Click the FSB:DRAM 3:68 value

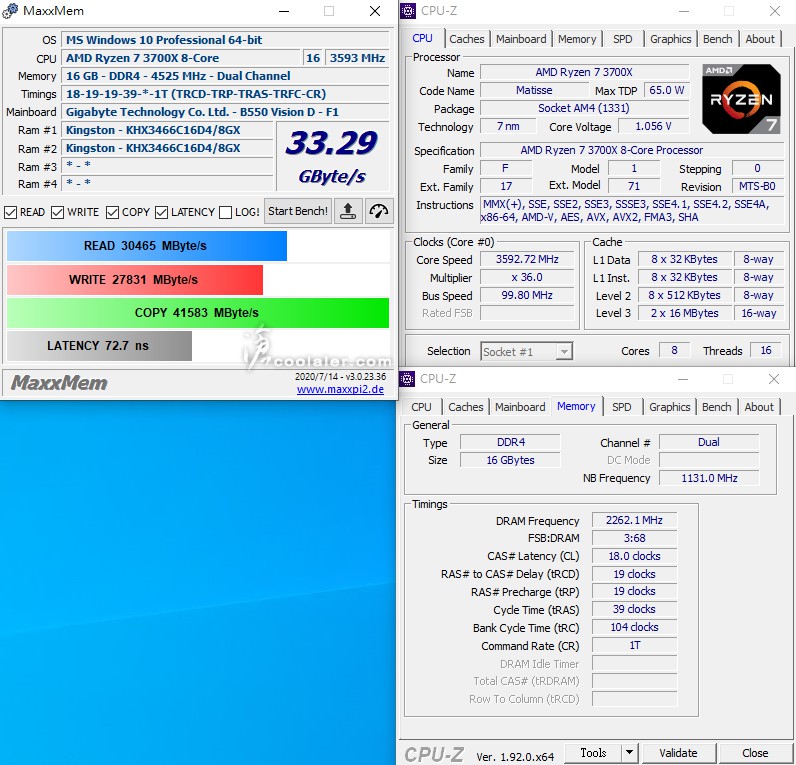tap(634, 538)
